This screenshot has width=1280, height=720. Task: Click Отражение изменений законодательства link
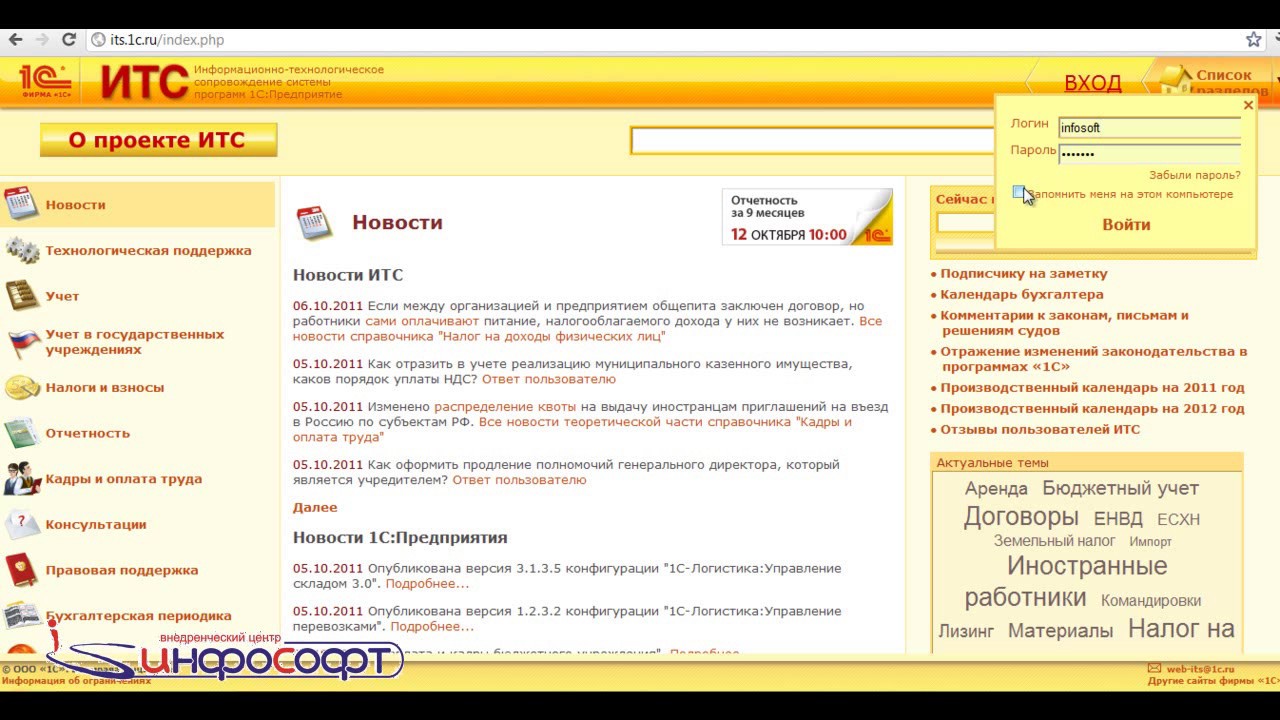[1094, 359]
